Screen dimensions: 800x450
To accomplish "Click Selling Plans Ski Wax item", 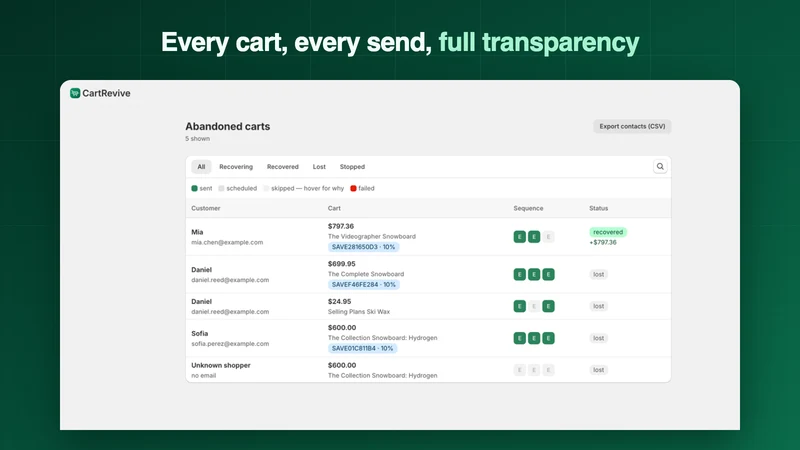I will (x=359, y=312).
